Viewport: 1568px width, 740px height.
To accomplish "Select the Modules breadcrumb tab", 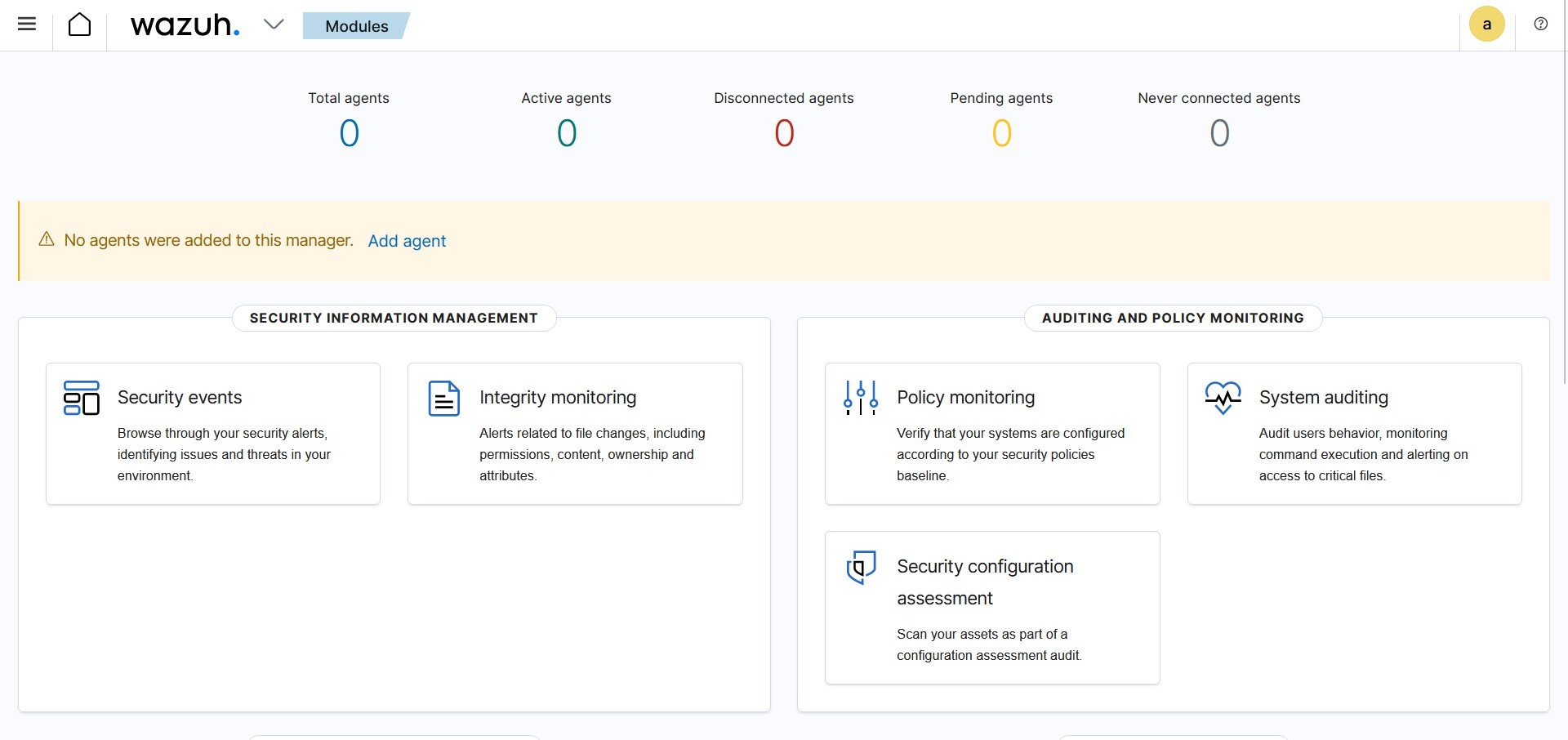I will 356,26.
